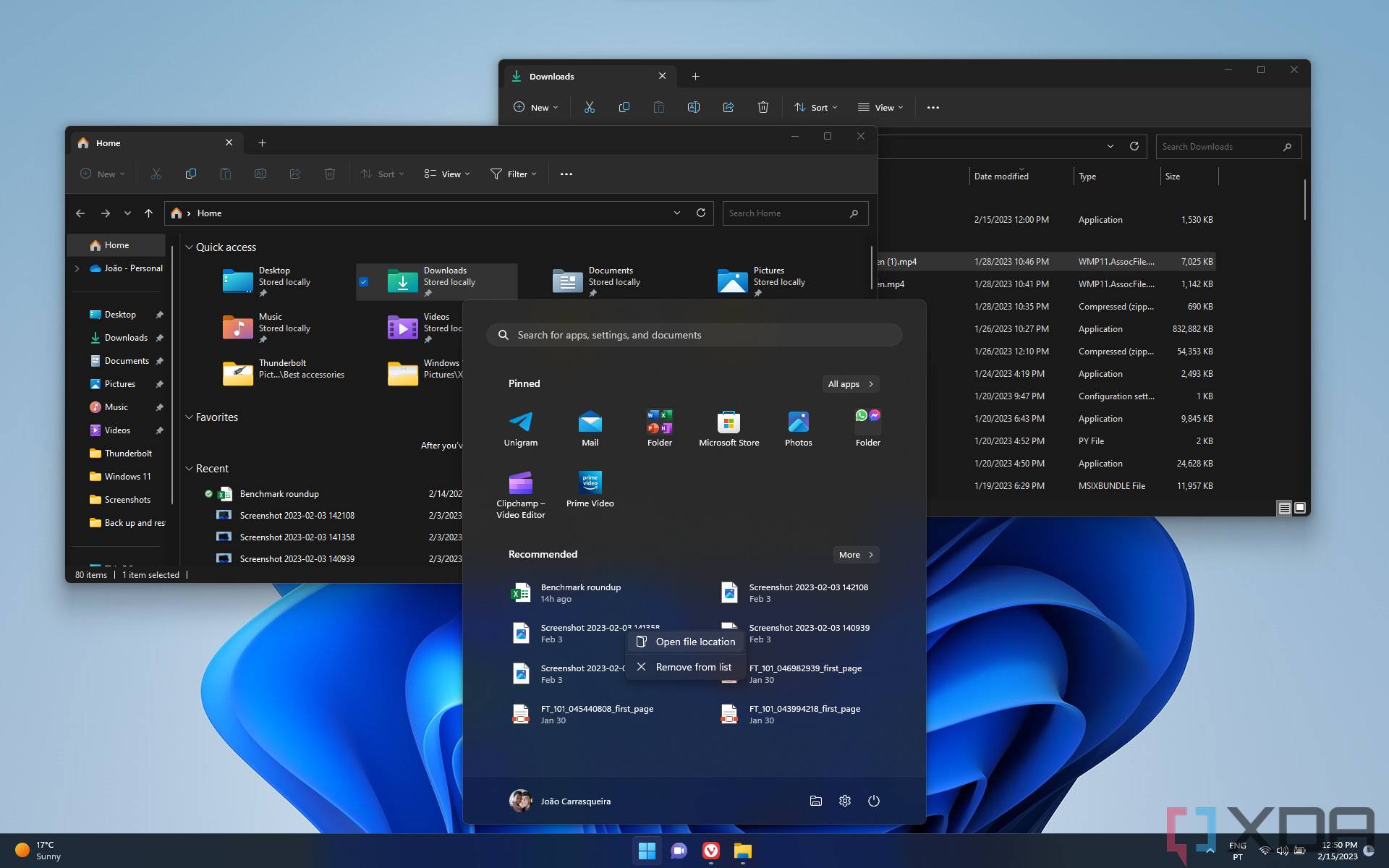Open Mail from pinned apps

click(590, 428)
